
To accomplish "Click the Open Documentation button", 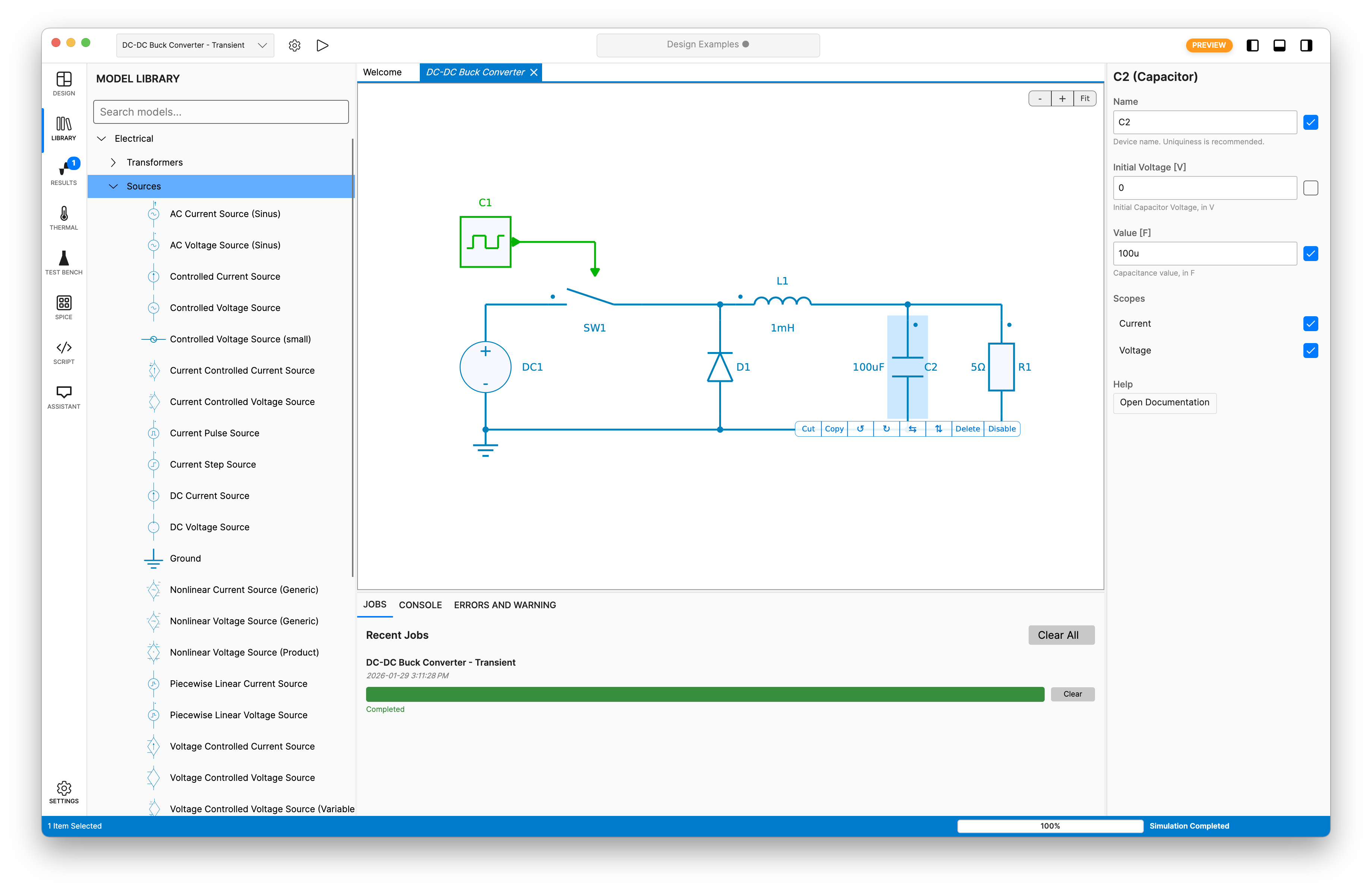I will pos(1164,402).
